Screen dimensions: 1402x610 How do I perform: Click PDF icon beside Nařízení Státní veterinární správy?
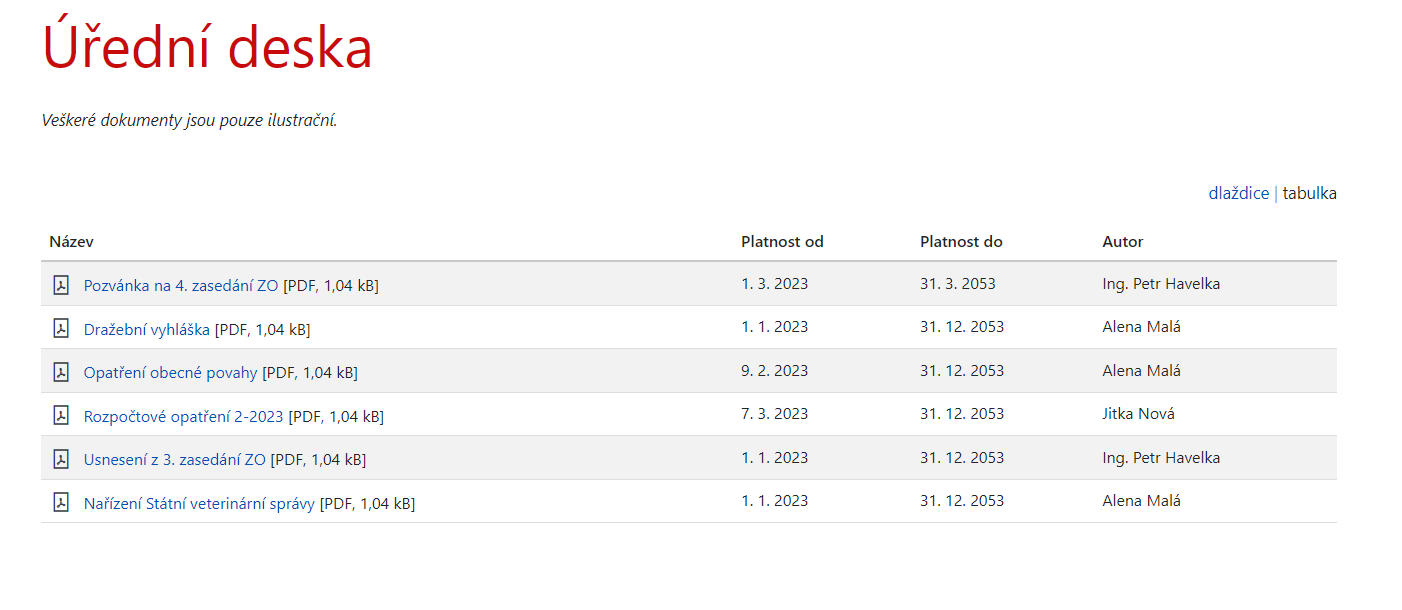tap(61, 502)
